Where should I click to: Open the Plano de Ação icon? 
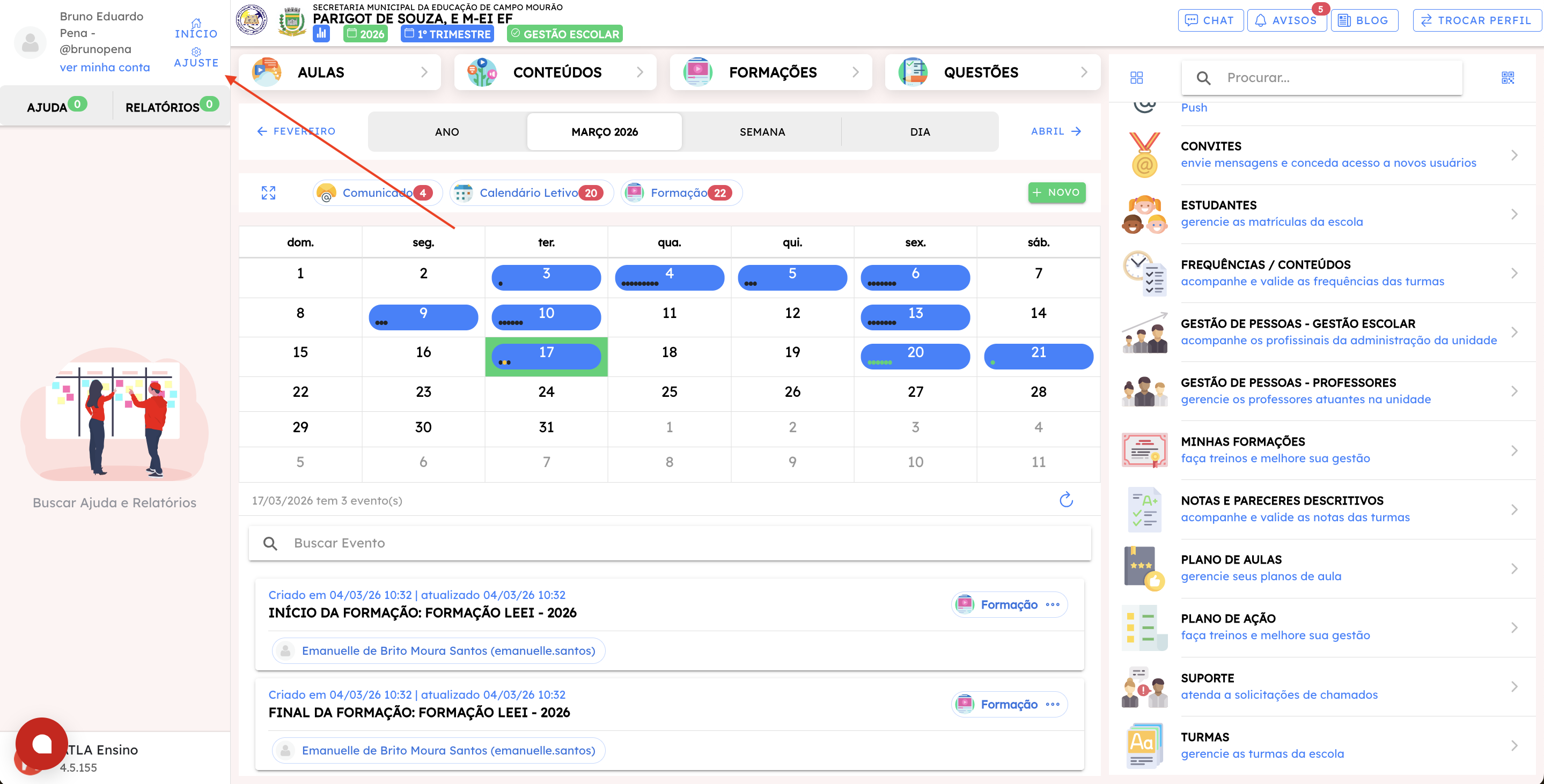pyautogui.click(x=1144, y=627)
